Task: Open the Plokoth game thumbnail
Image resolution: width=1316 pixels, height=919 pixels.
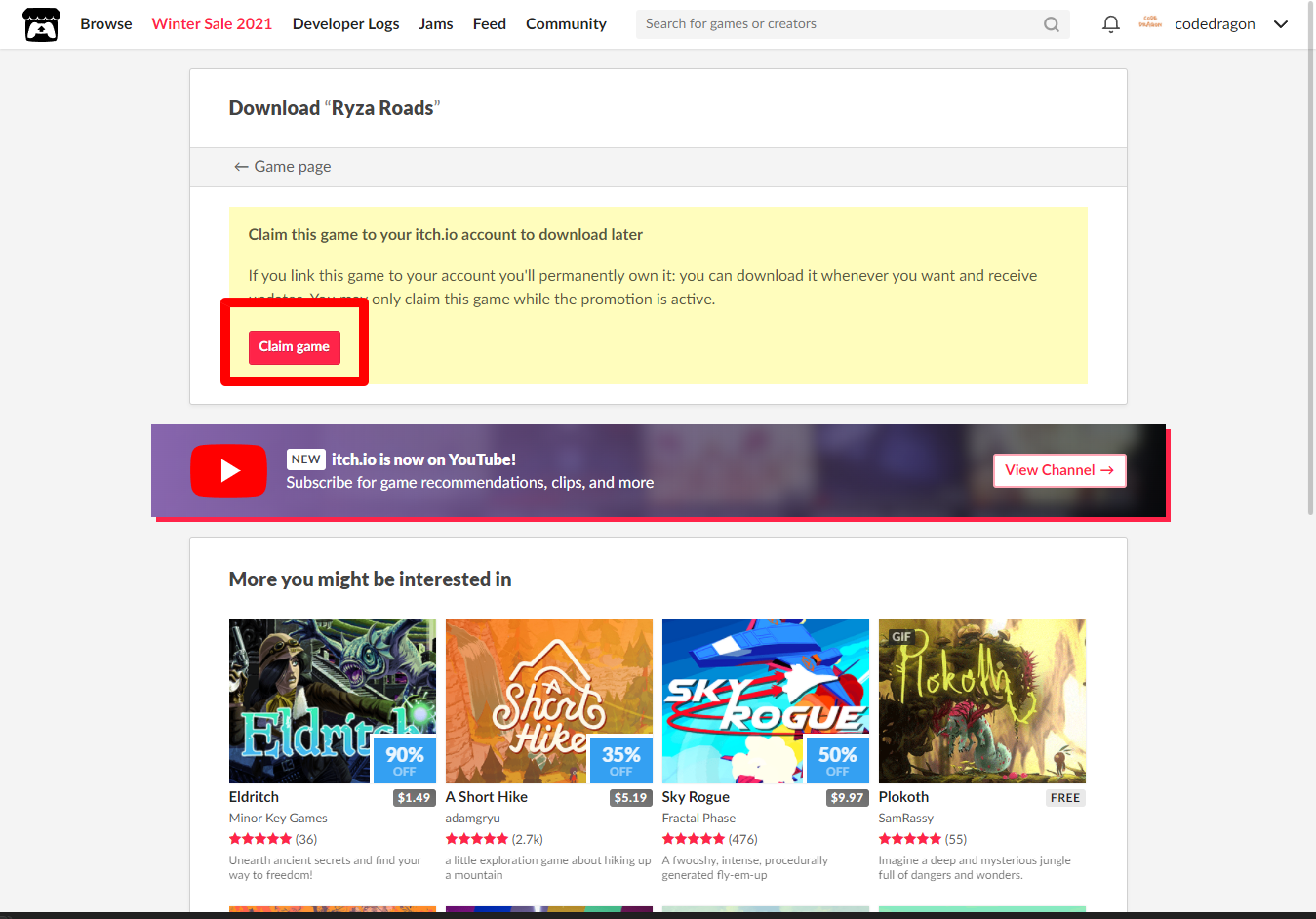Action: pyautogui.click(x=982, y=701)
